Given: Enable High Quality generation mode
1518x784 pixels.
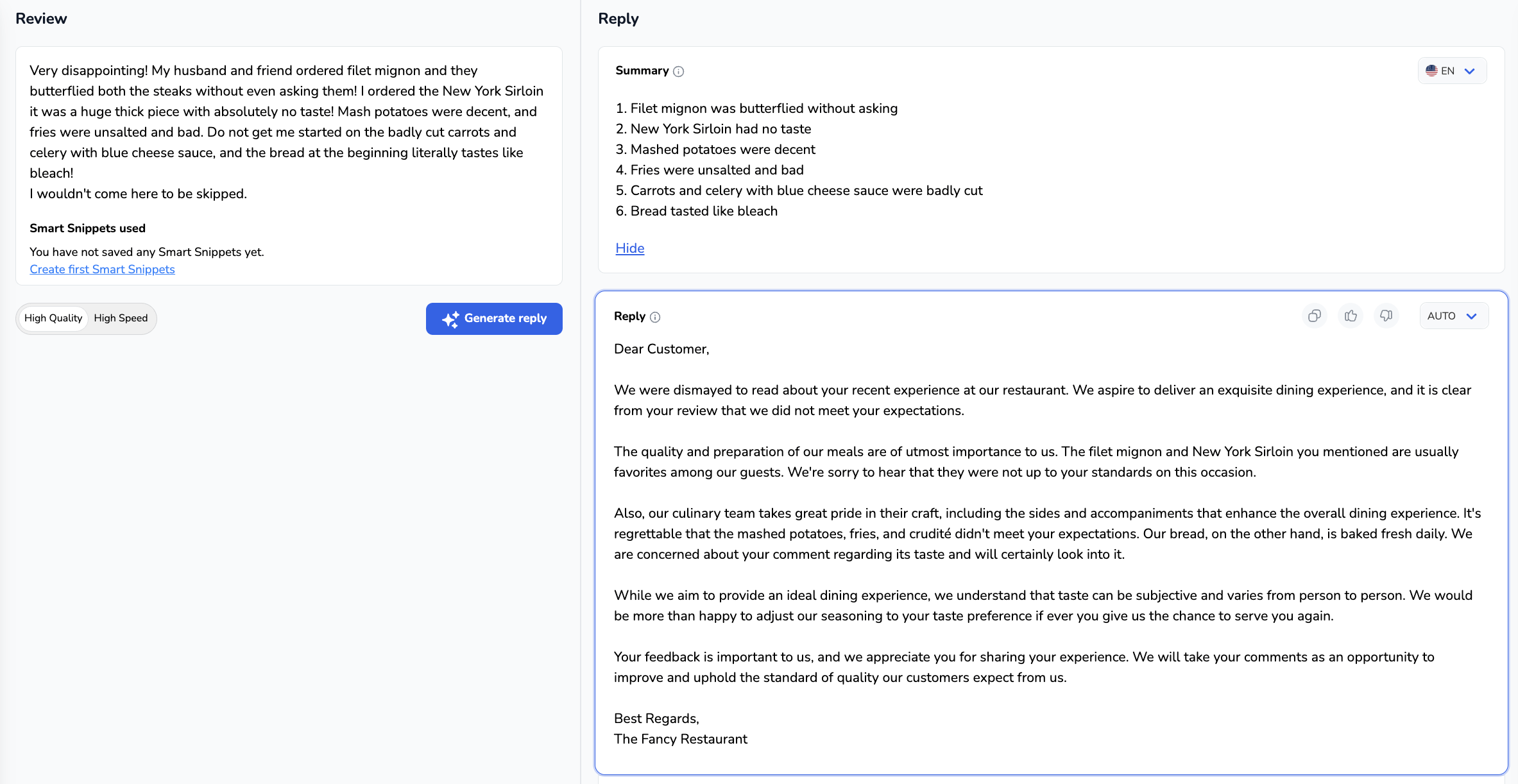Looking at the screenshot, I should 53,318.
